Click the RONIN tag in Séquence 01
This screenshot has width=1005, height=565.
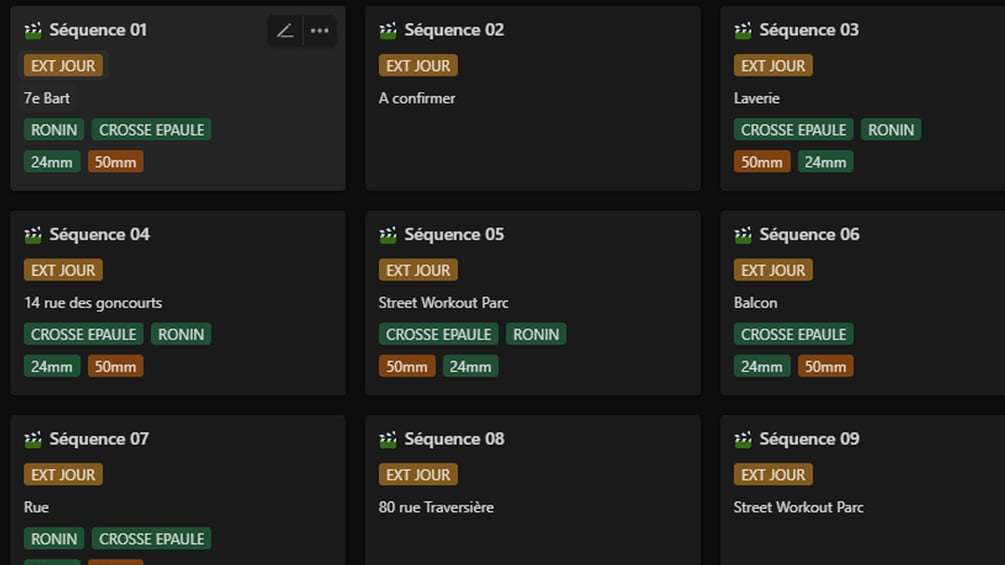pyautogui.click(x=54, y=129)
